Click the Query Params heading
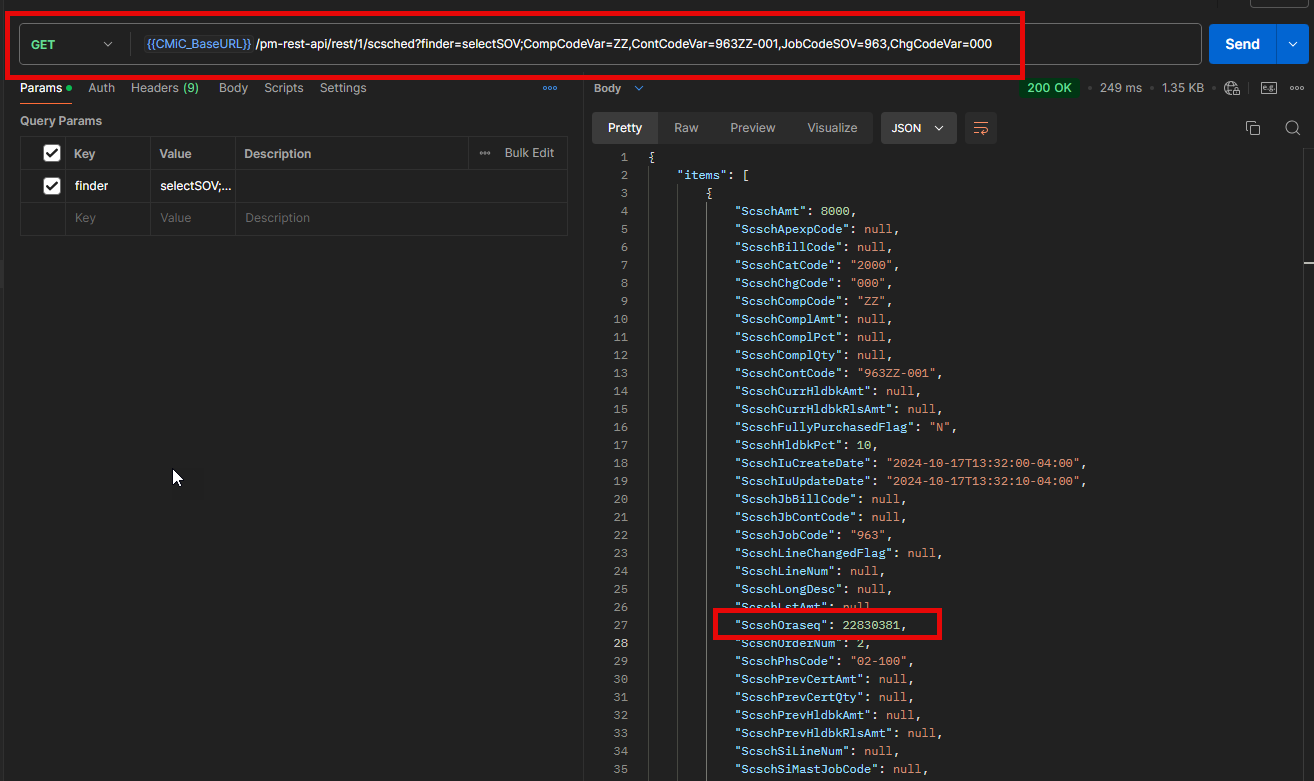Screen dimensions: 1314x781 [x=61, y=121]
